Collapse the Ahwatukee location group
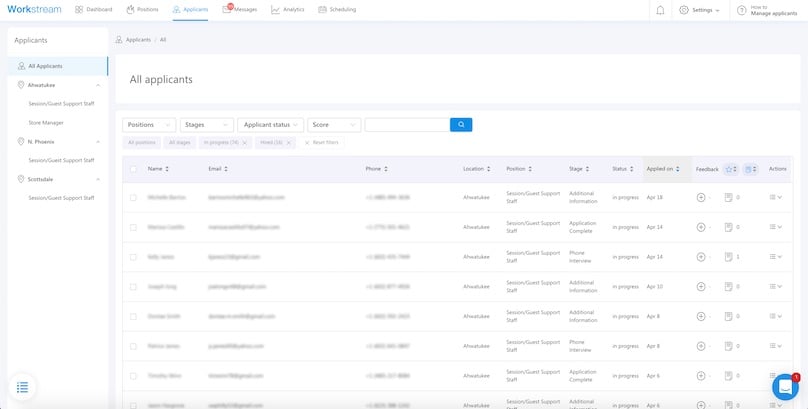Viewport: 808px width, 409px height. 98,86
